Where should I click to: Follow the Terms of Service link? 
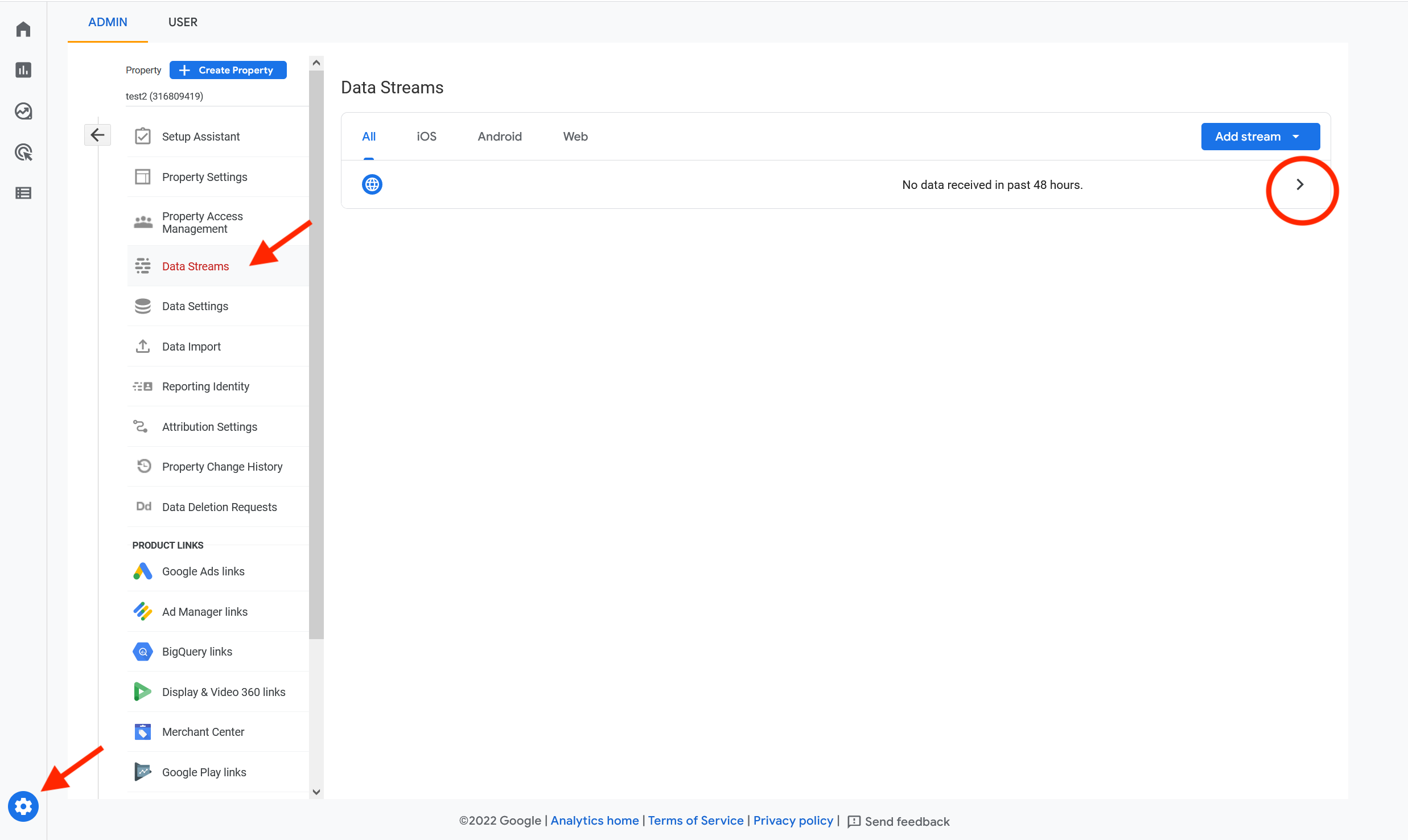pyautogui.click(x=695, y=821)
